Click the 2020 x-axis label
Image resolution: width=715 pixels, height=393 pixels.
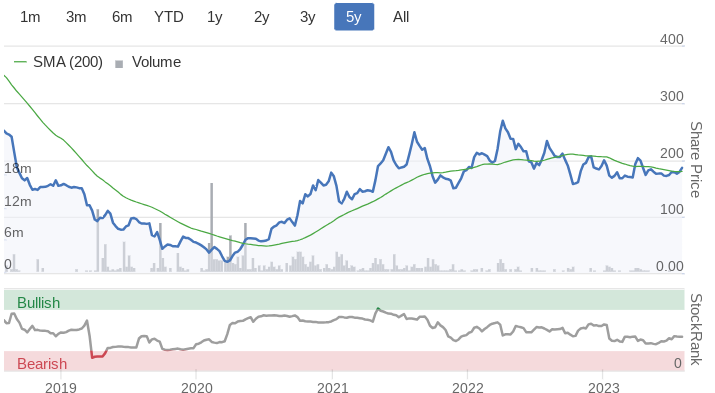[197, 388]
